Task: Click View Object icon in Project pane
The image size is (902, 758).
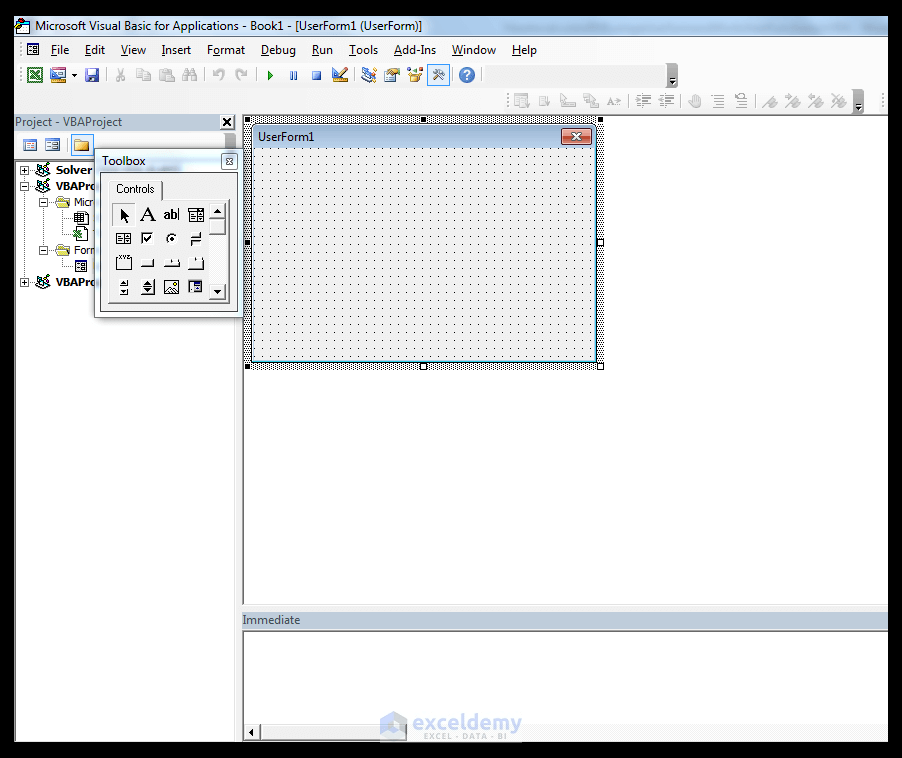Action: coord(52,145)
